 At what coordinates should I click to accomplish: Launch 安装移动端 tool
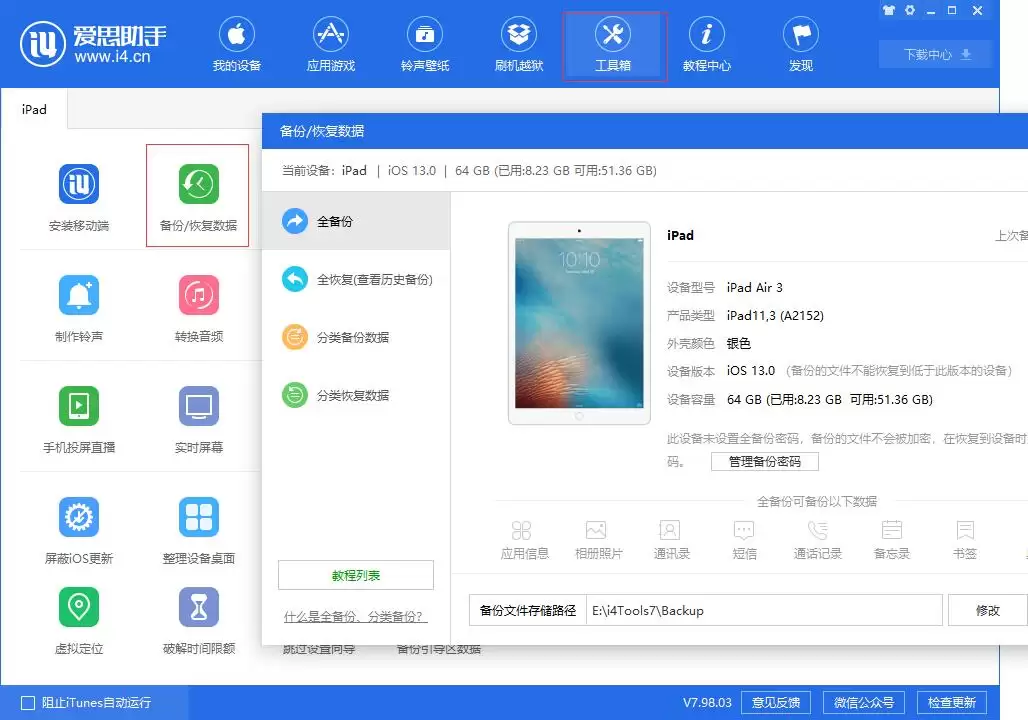[x=79, y=197]
